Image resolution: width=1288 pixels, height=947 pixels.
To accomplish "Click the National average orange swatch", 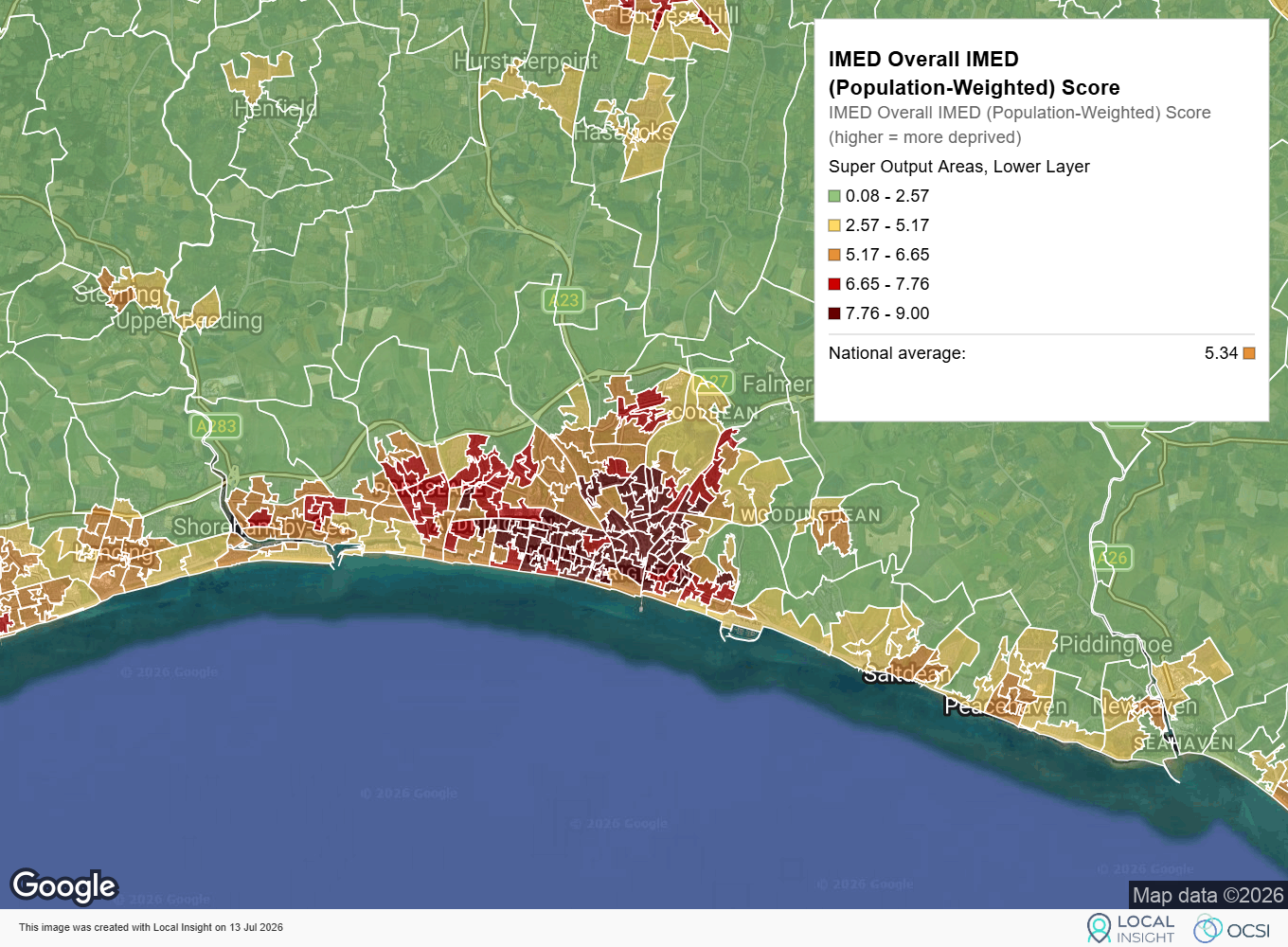I will point(1249,353).
